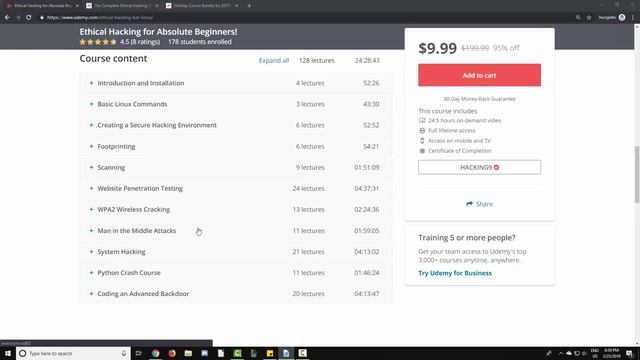
Task: Click the browser forward arrow
Action: coord(18,18)
